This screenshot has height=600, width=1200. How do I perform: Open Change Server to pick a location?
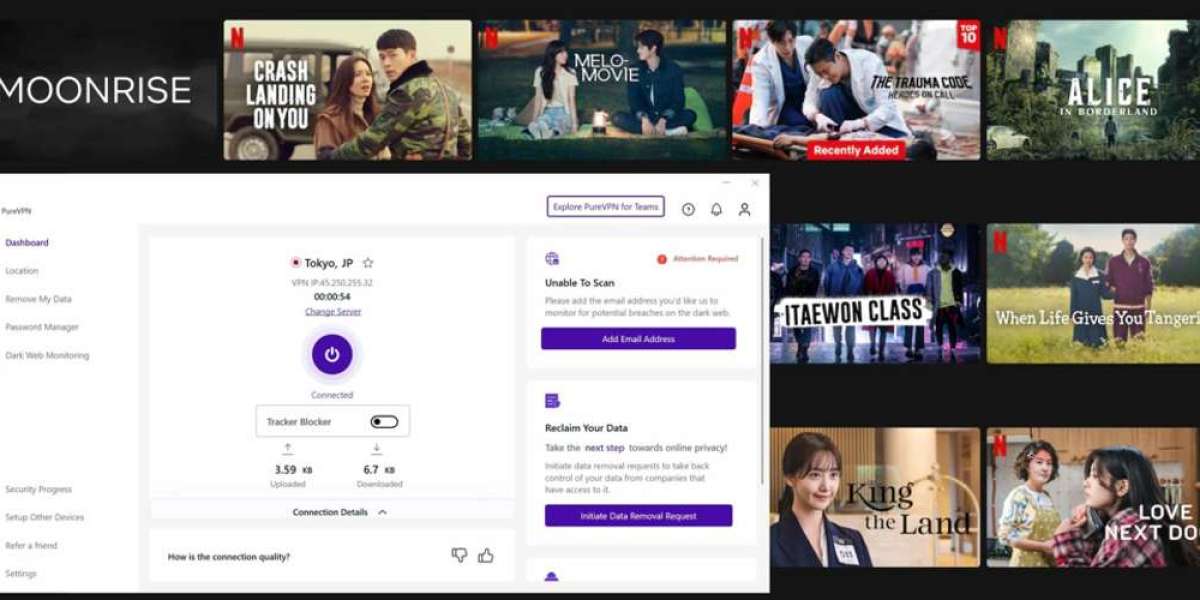[333, 311]
